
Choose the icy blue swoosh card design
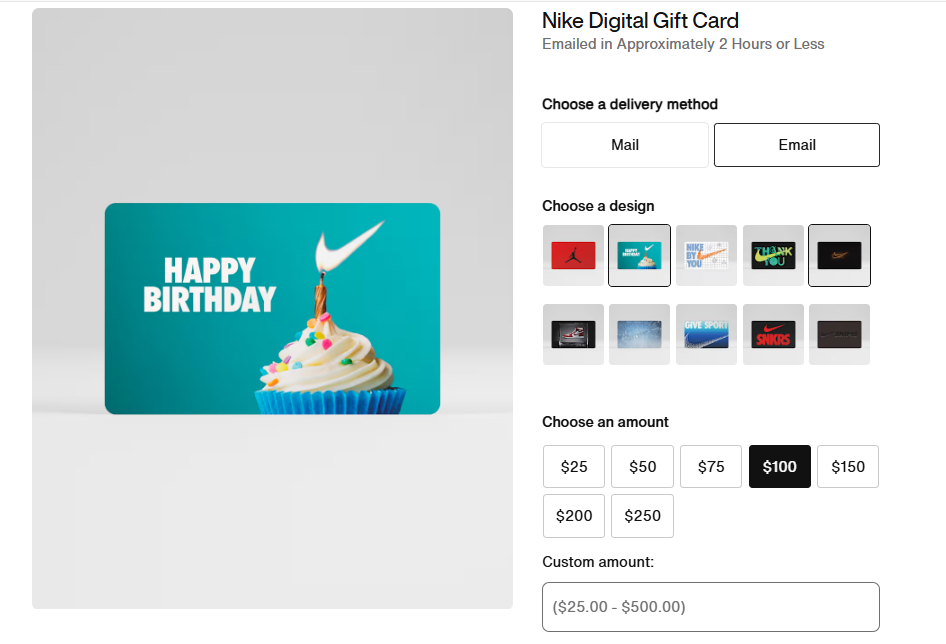pos(639,334)
